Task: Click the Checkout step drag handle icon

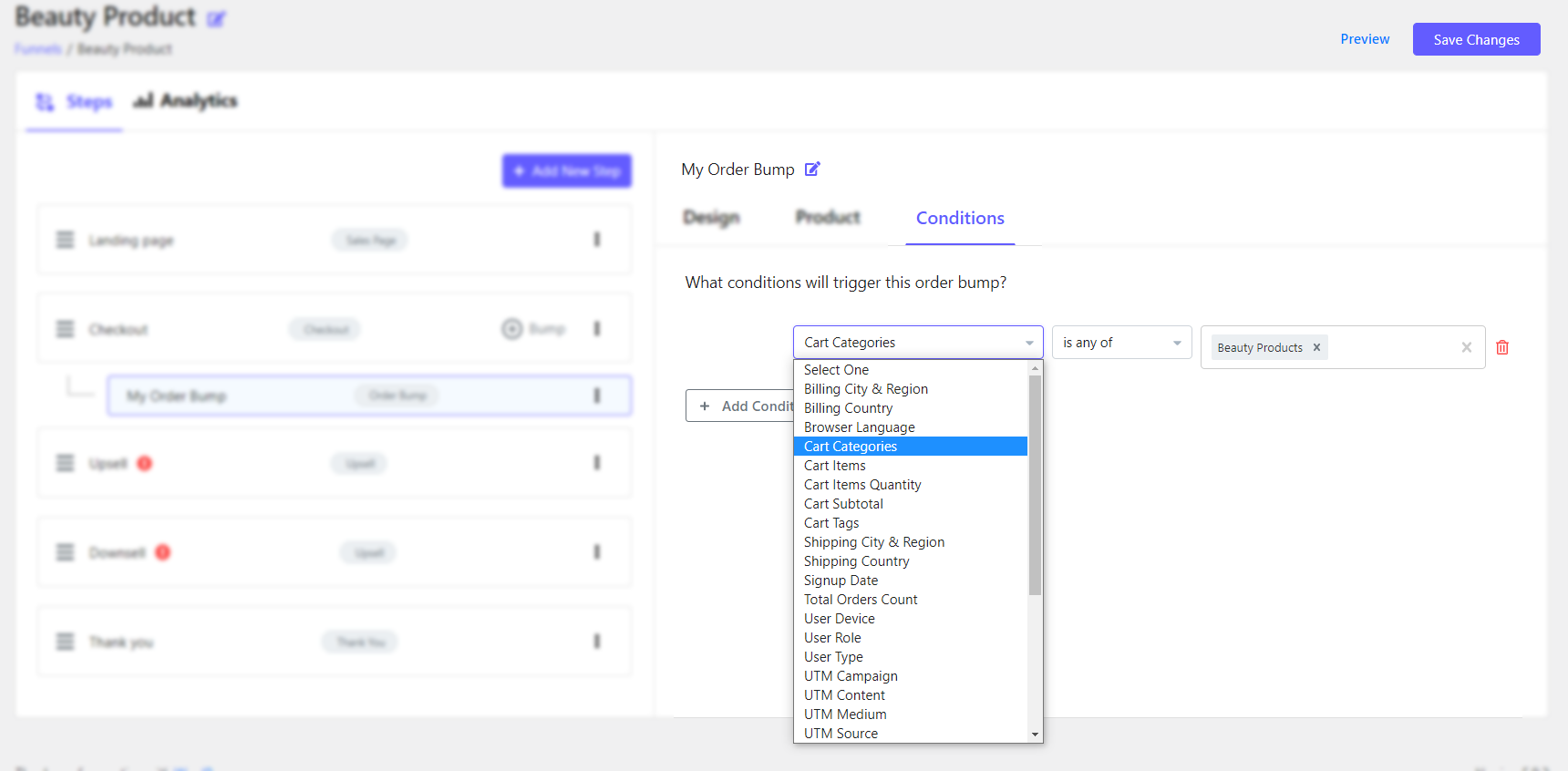Action: 65,329
